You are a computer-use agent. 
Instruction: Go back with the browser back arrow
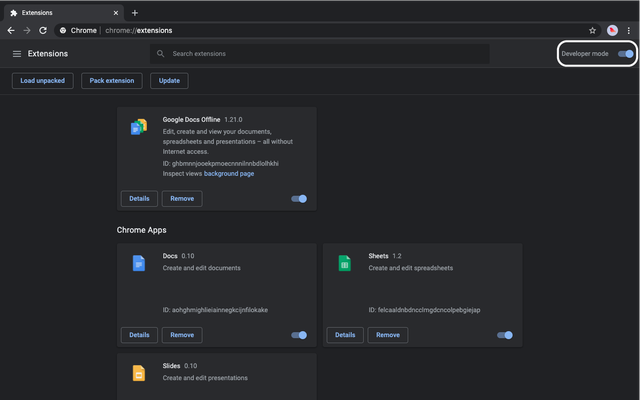[11, 31]
